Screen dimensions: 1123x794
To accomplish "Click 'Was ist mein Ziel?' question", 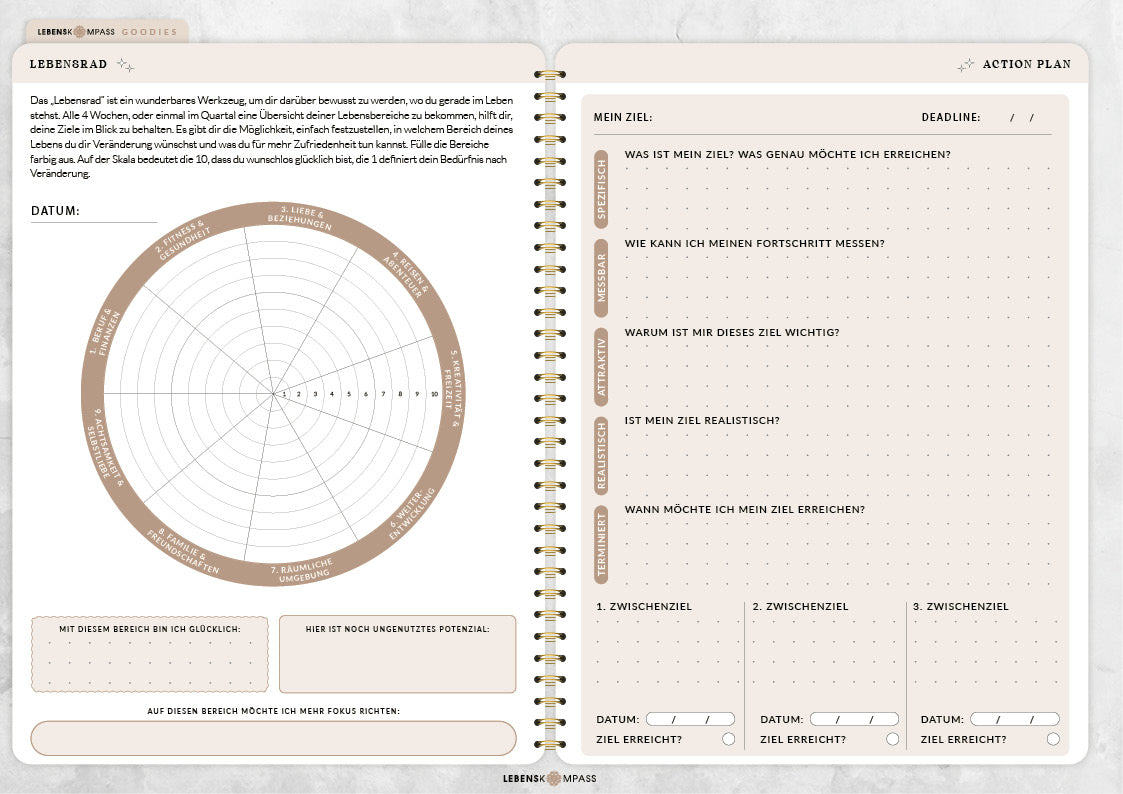I will (787, 155).
